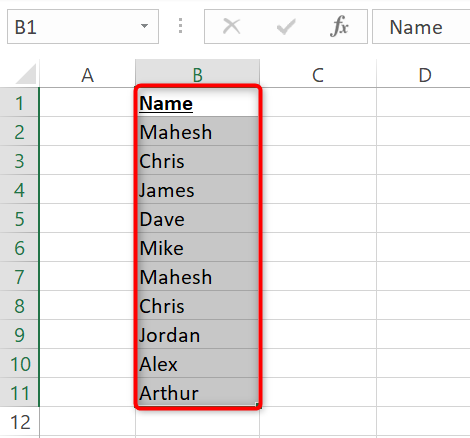Select the cell containing Arthur
Screen dimensions: 470x438
198,392
